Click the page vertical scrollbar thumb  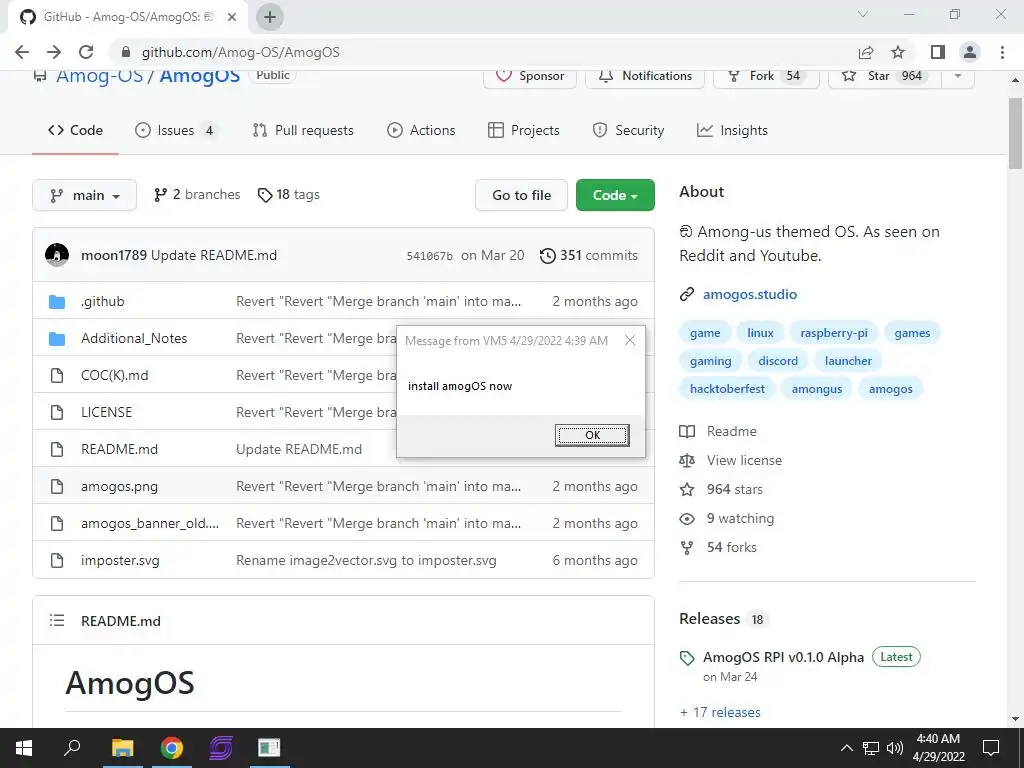point(1015,134)
